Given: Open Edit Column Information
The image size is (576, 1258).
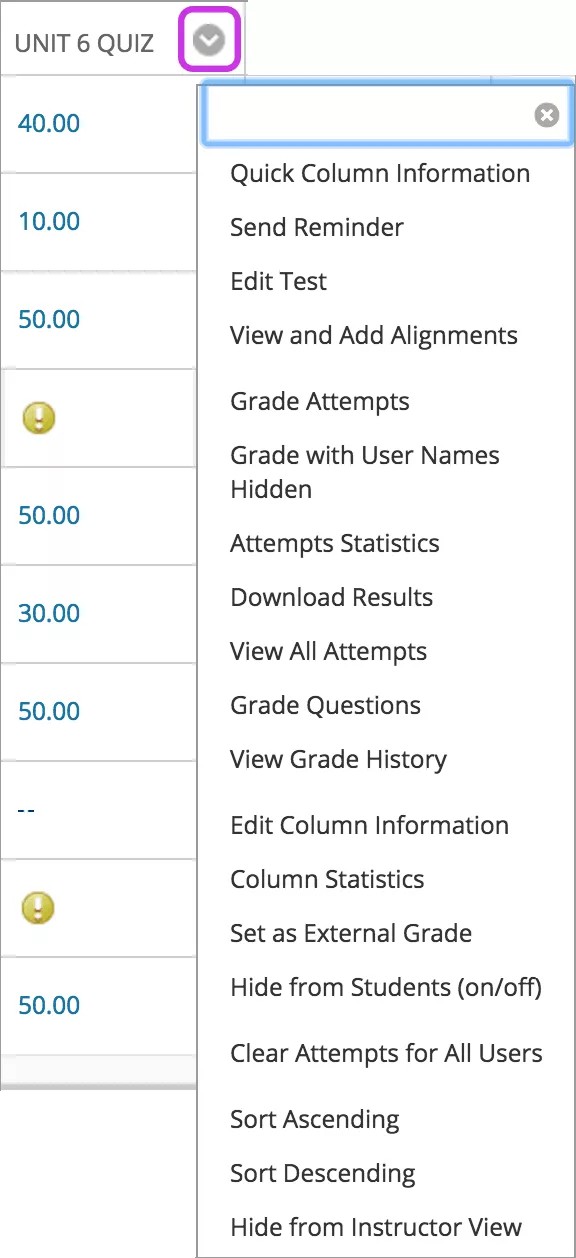Looking at the screenshot, I should point(370,825).
